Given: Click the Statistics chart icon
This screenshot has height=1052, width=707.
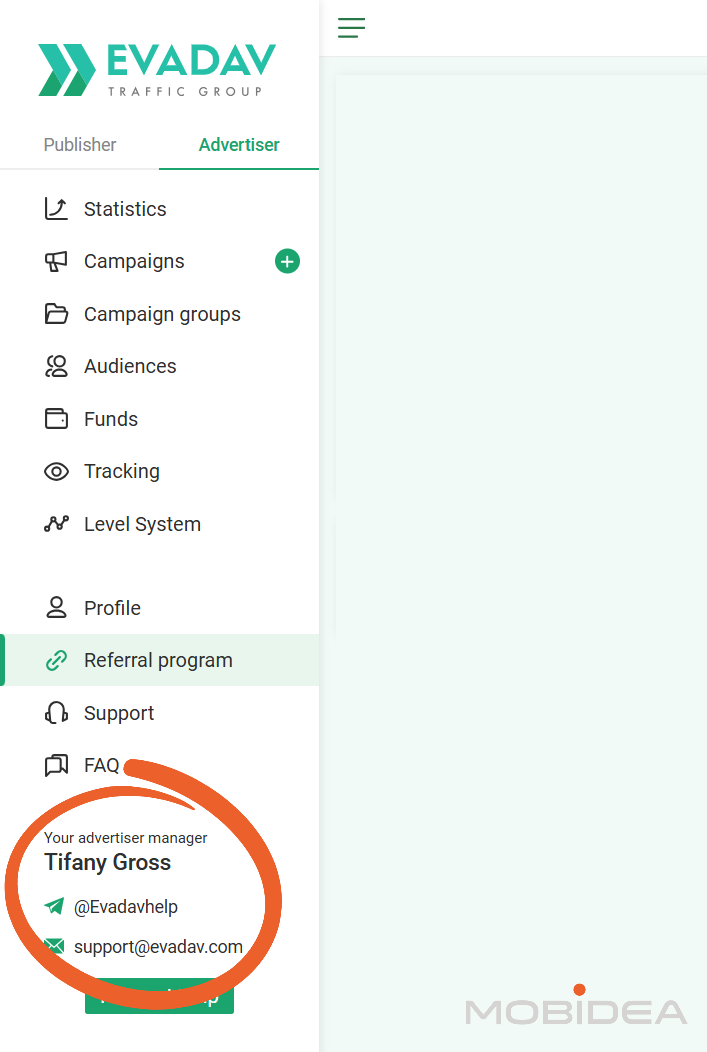Looking at the screenshot, I should 56,209.
